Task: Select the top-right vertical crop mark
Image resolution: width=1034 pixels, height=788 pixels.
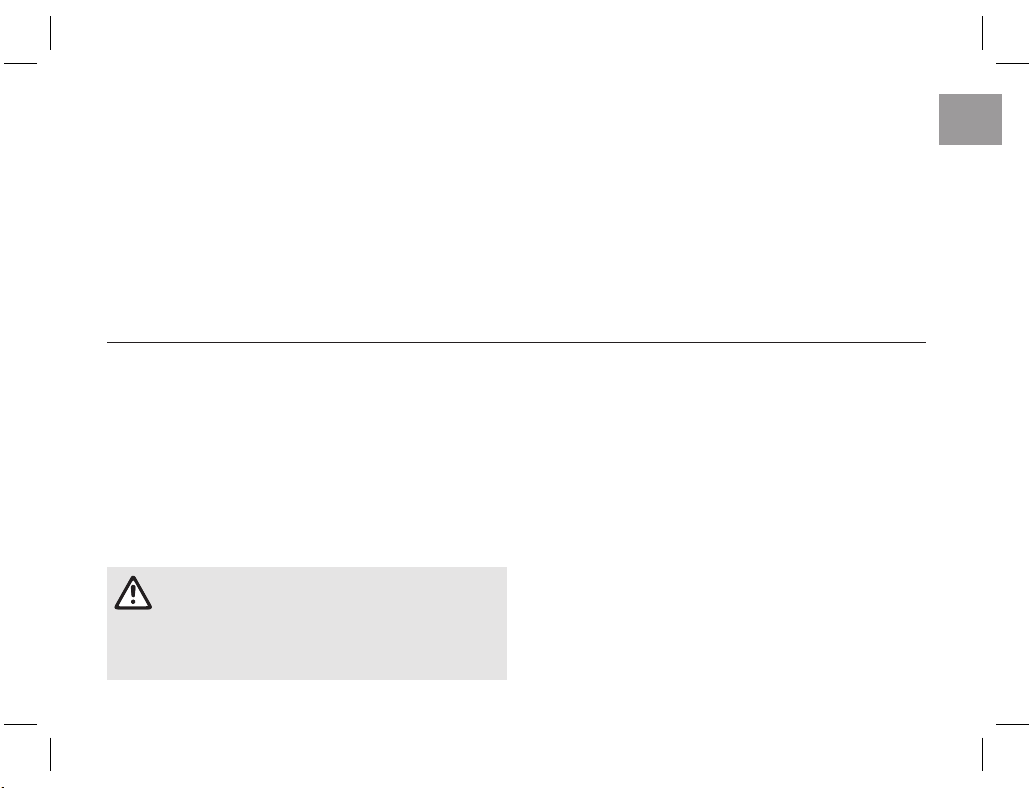Action: click(983, 33)
